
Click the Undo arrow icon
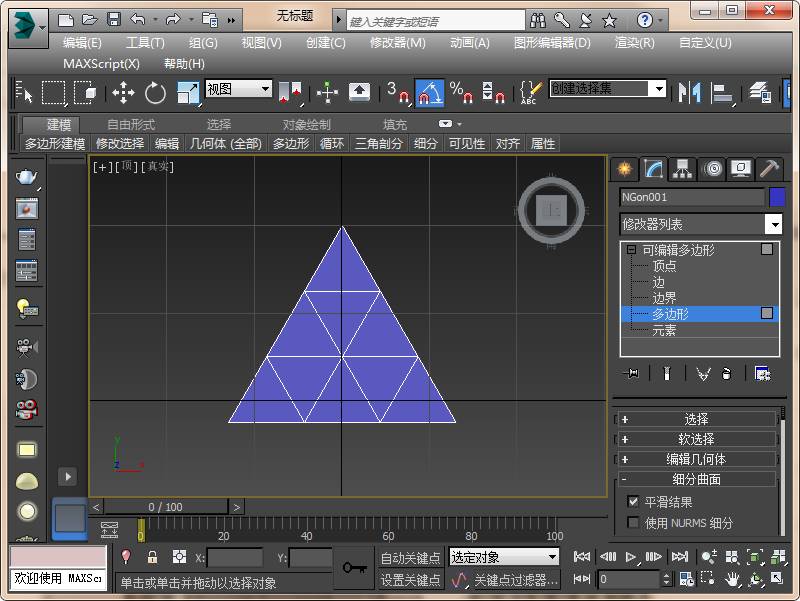[x=138, y=20]
